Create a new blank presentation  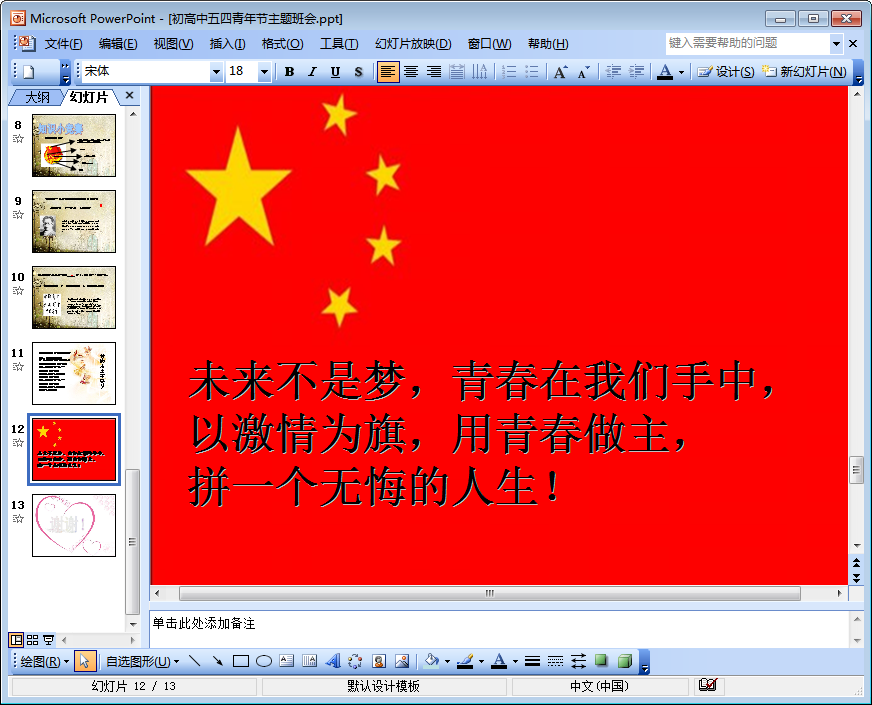[29, 72]
